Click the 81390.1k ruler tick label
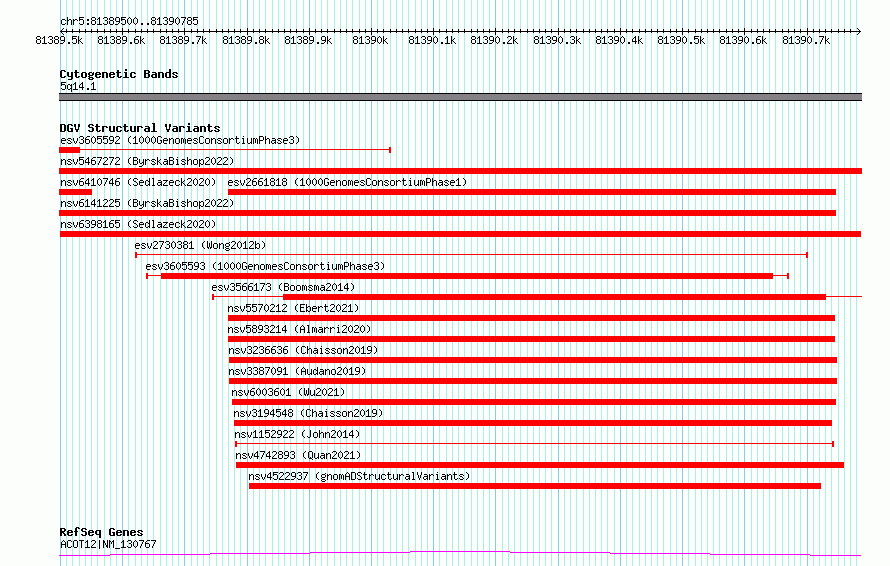The width and height of the screenshot is (890, 566). tap(432, 40)
